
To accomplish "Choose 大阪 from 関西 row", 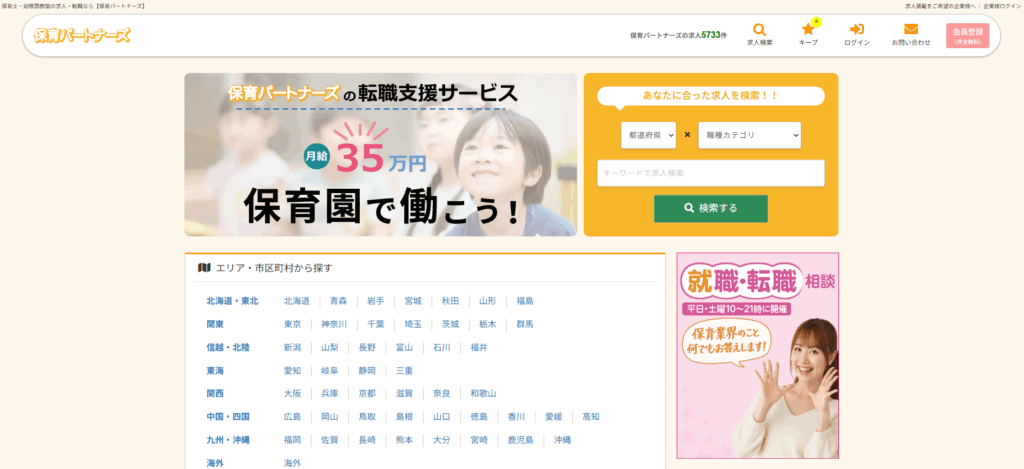I will (x=292, y=394).
